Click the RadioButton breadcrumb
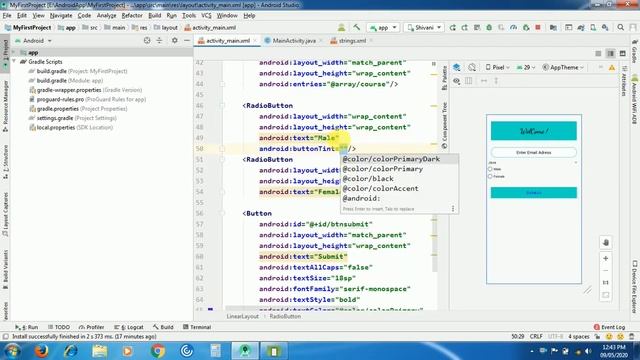 tap(285, 316)
